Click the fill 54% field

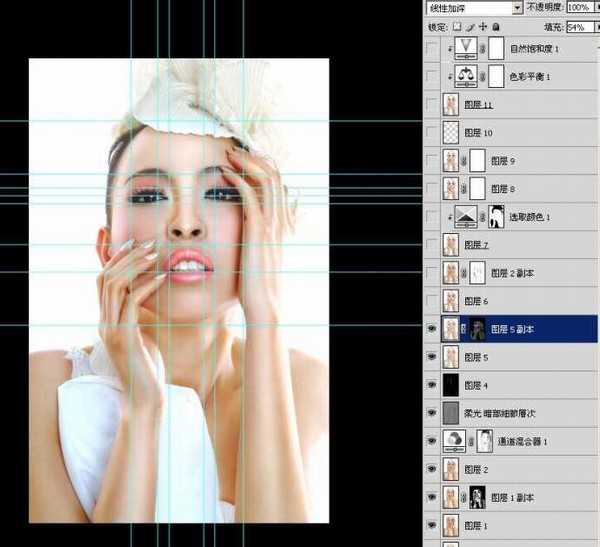(x=577, y=27)
